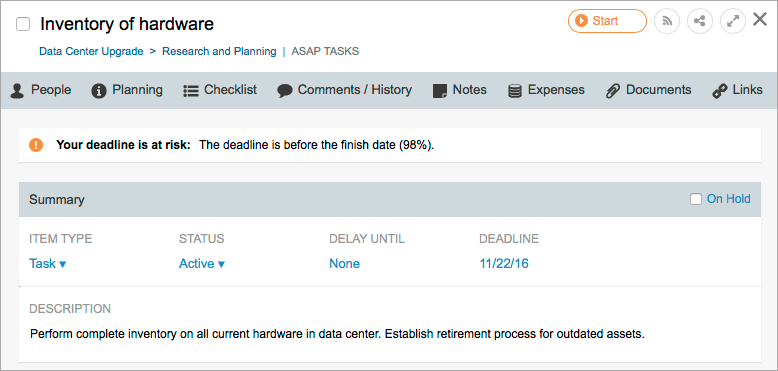The height and width of the screenshot is (371, 778).
Task: Click the share icon button
Action: 700,21
